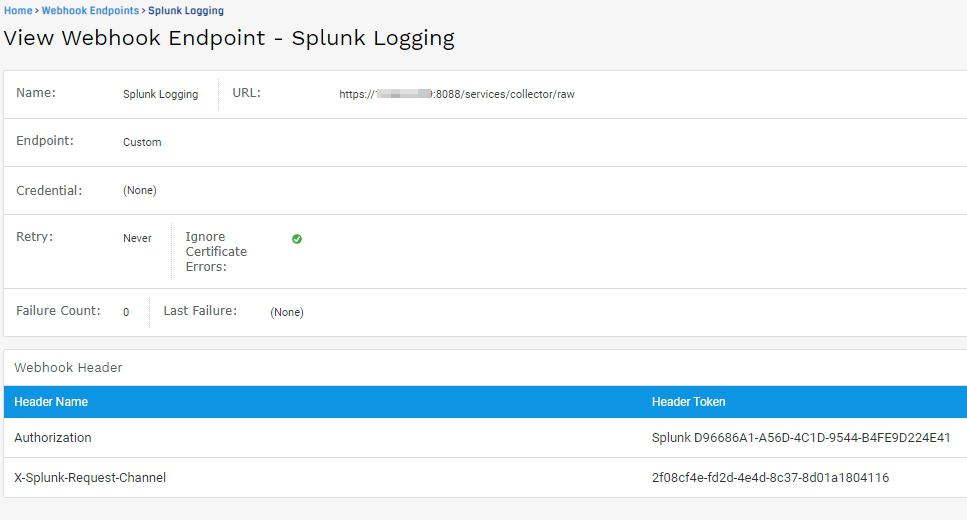Click the green Ignore Certificate Errors checkmark

click(x=297, y=239)
